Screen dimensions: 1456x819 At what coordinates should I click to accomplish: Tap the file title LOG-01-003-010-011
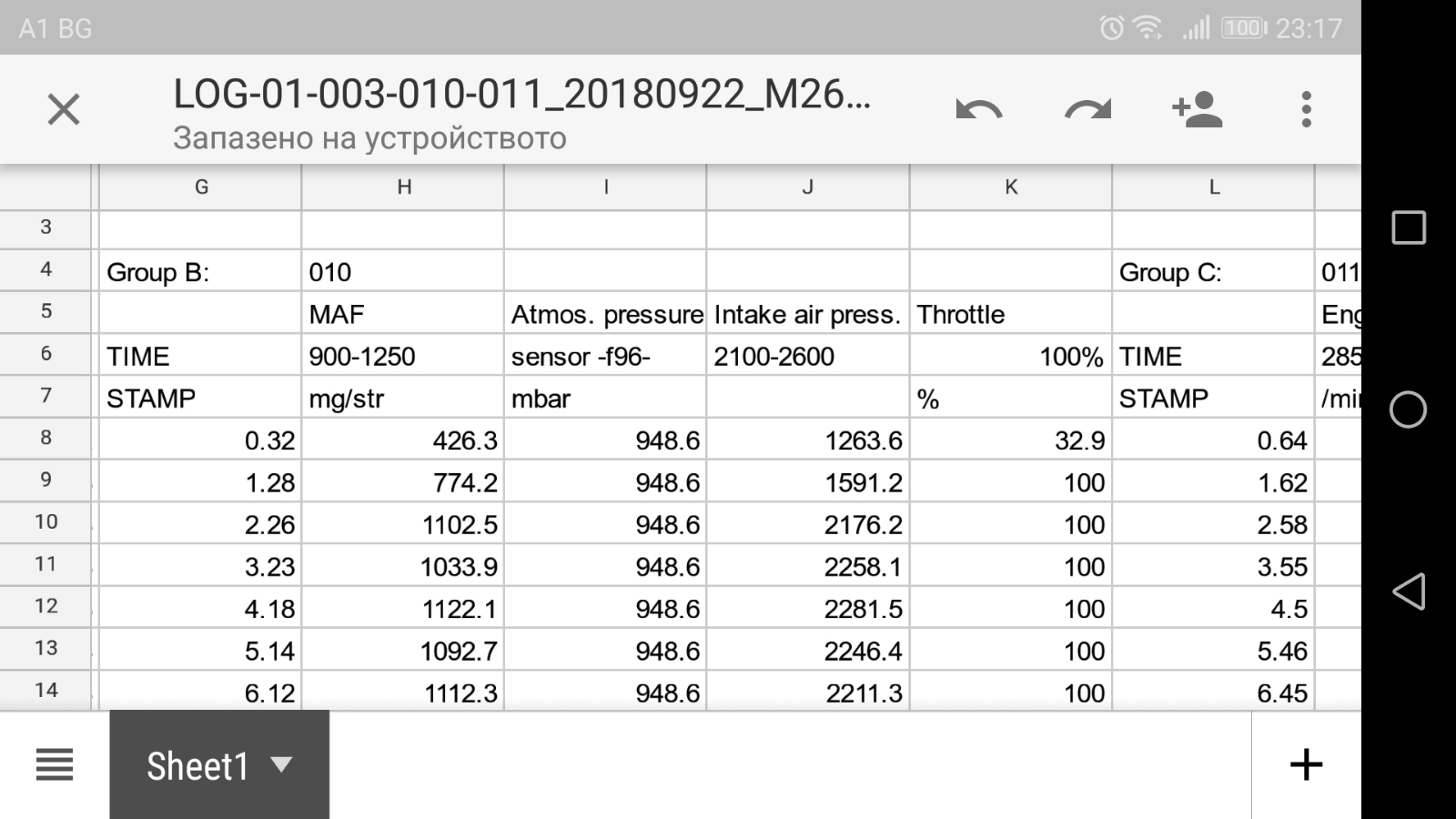pos(521,95)
